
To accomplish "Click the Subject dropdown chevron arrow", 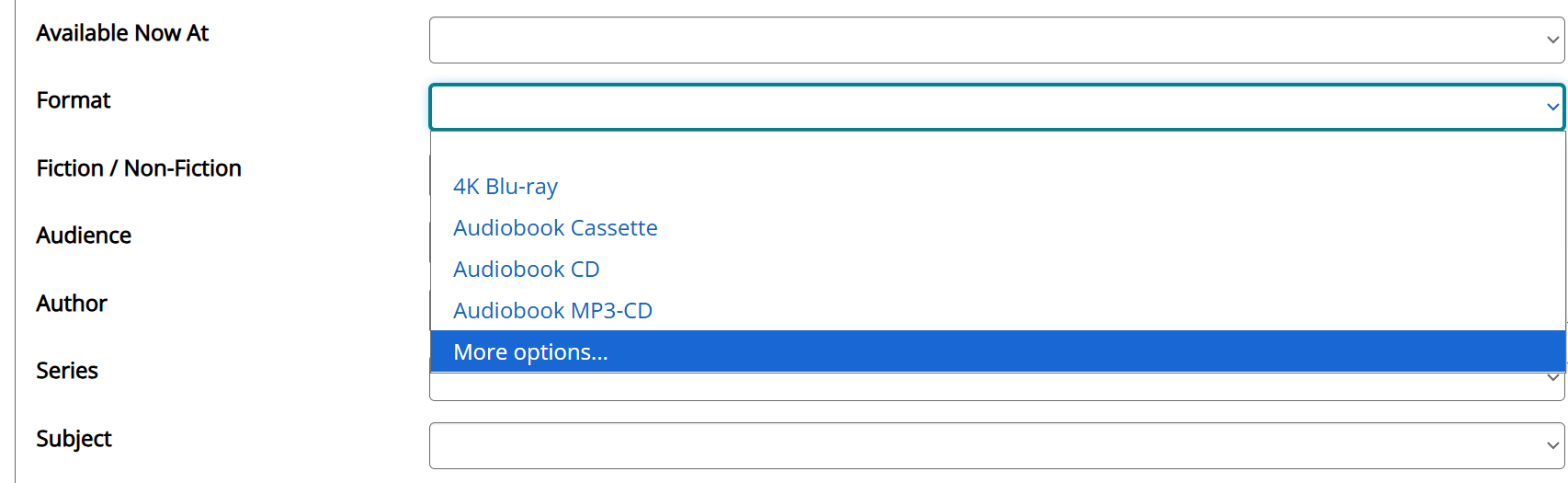I will click(x=1552, y=445).
